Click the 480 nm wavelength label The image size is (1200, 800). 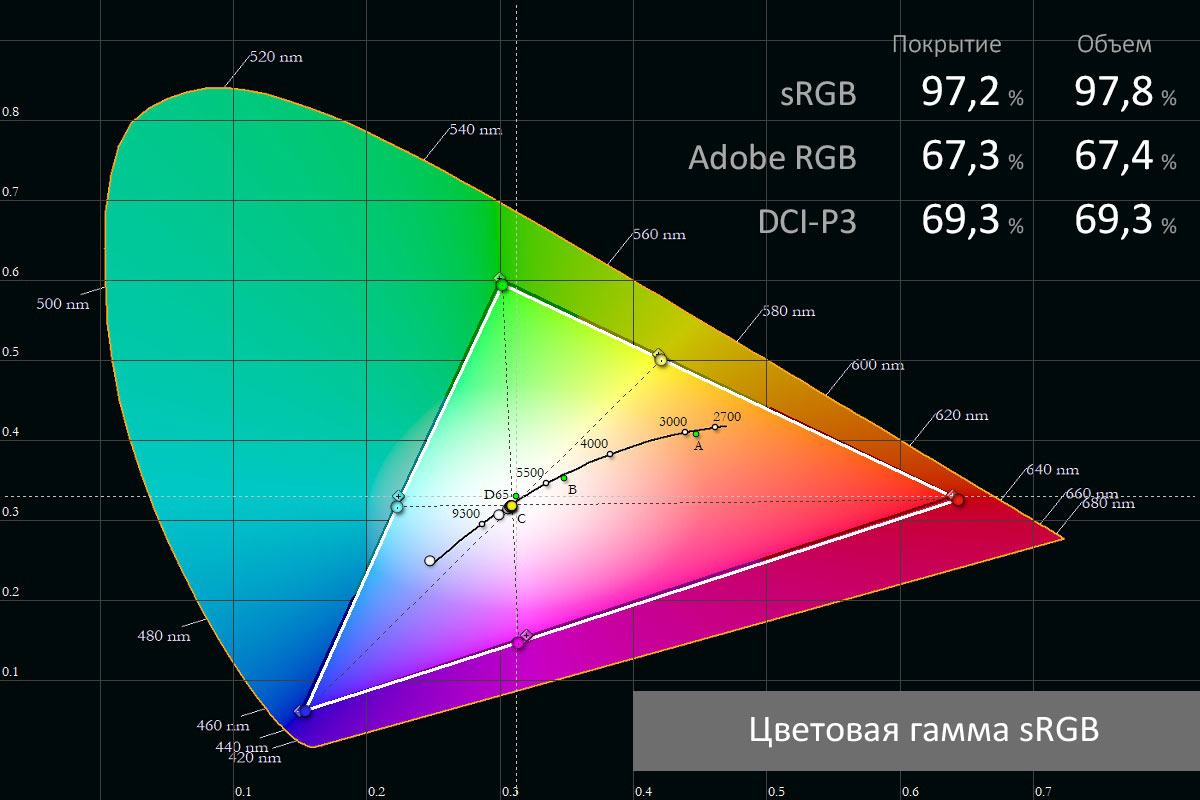tap(163, 636)
